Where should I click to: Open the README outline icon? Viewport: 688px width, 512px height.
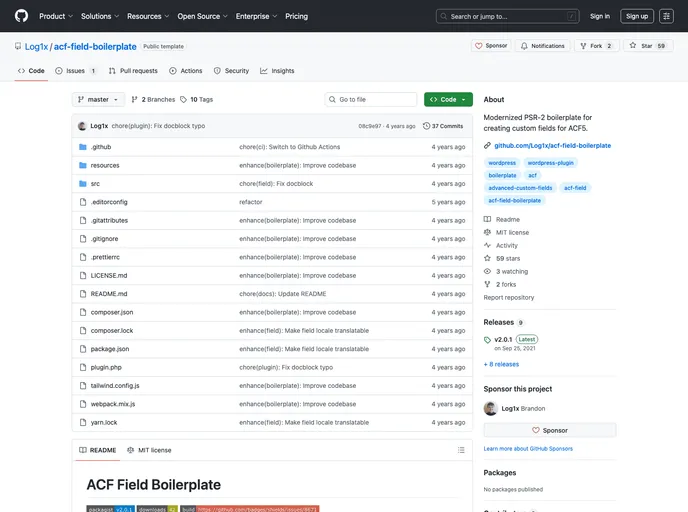pyautogui.click(x=461, y=450)
